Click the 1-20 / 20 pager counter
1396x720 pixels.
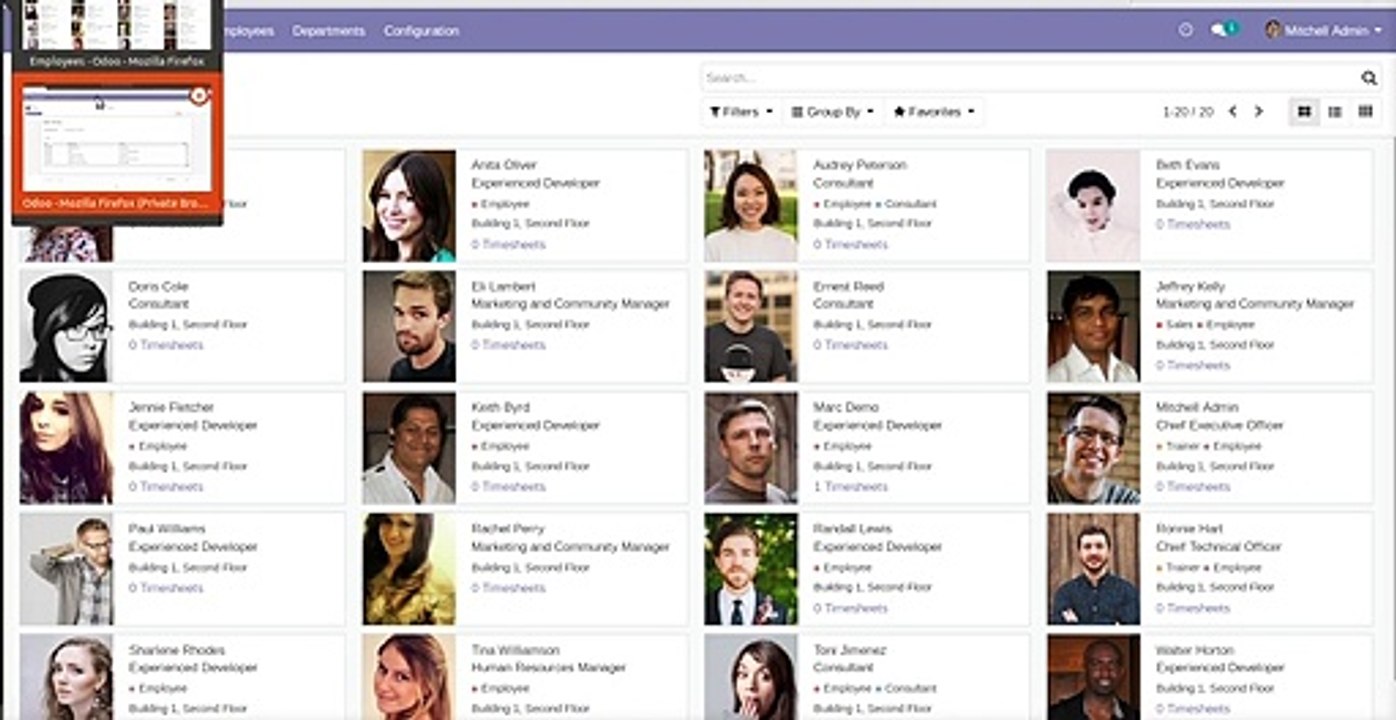click(x=1188, y=112)
